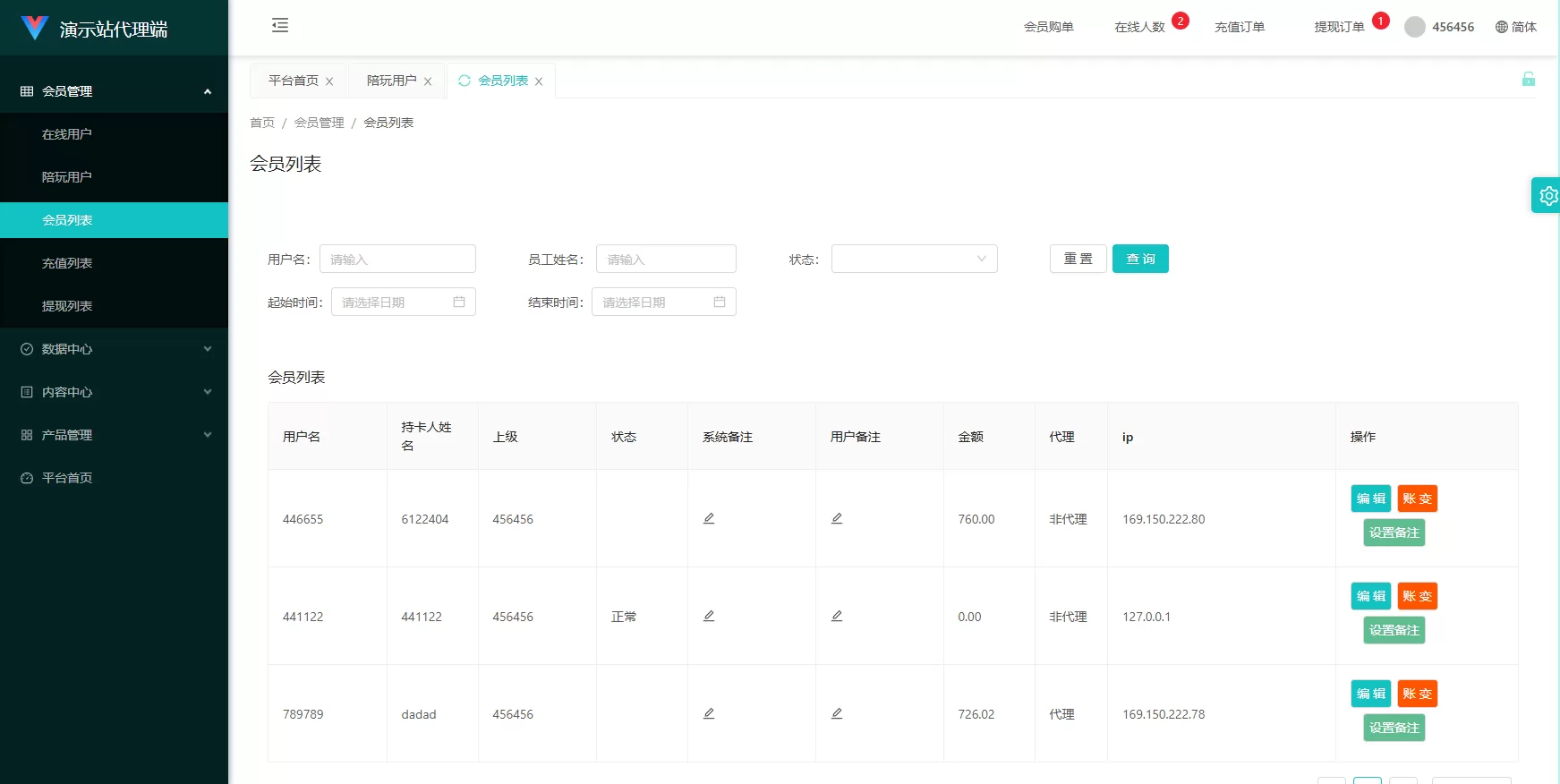
Task: Click the 查询 search button
Action: click(x=1140, y=259)
